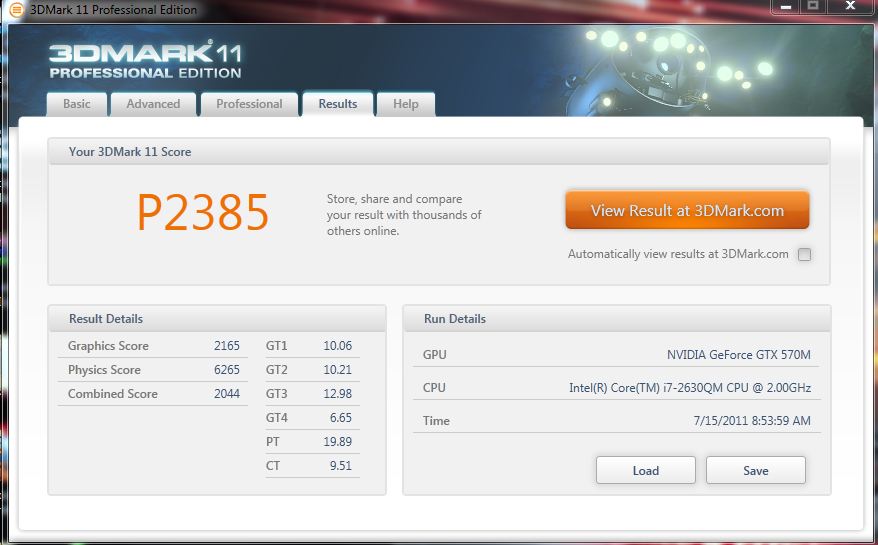The height and width of the screenshot is (545, 878).
Task: Click the Combined Score label
Action: tap(113, 394)
